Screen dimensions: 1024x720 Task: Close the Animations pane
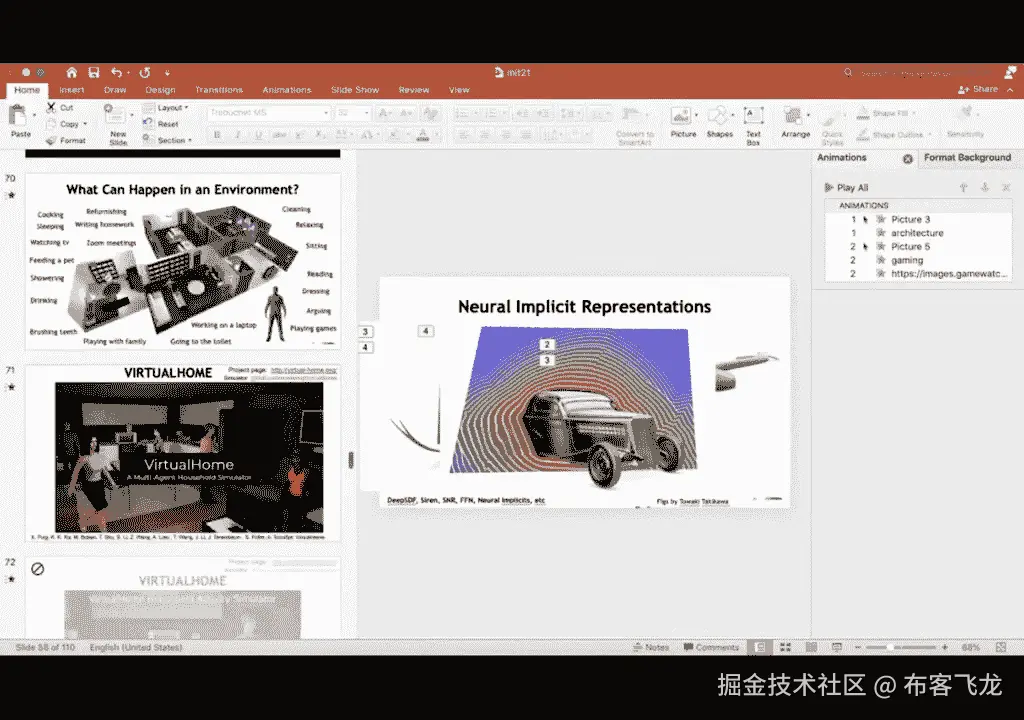(x=908, y=159)
